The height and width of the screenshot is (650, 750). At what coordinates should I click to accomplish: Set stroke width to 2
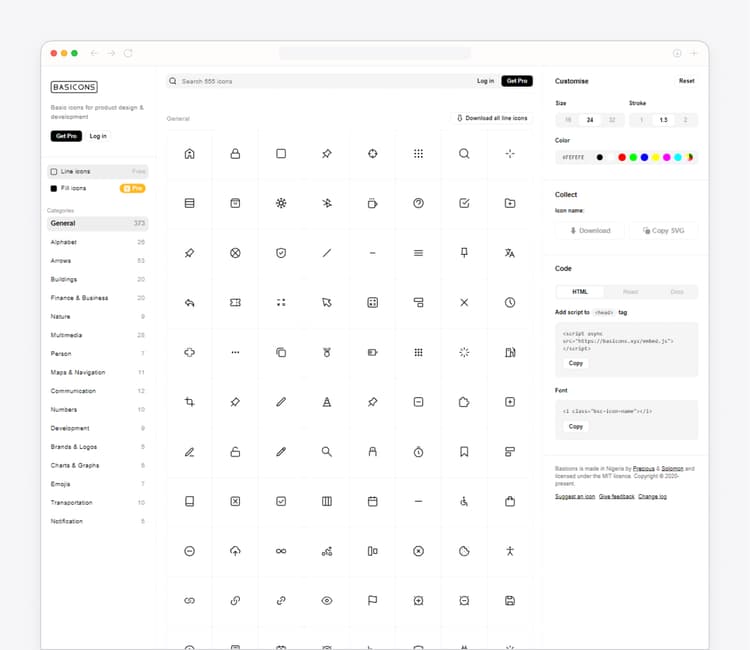[685, 120]
